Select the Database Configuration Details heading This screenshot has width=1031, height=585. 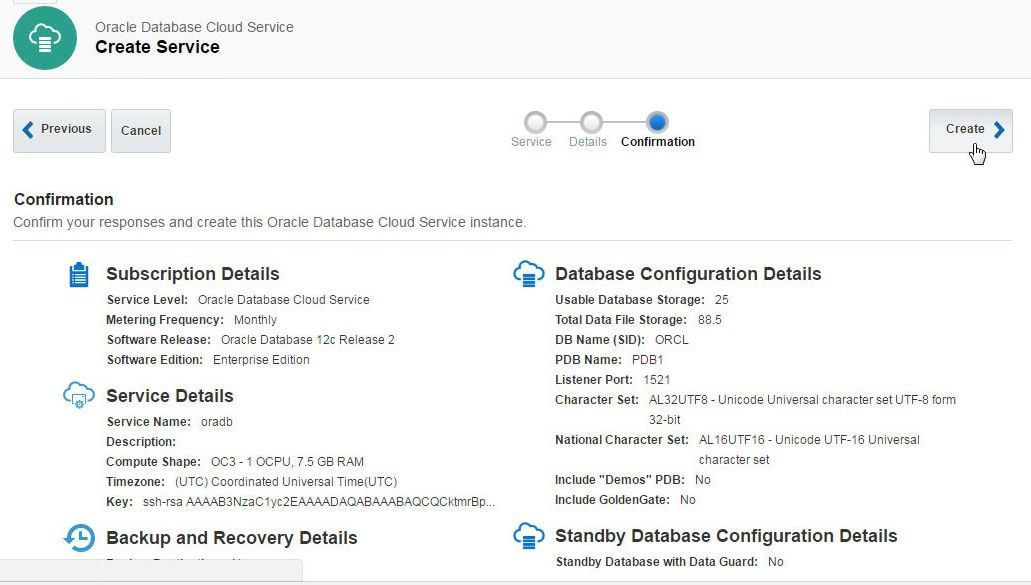click(688, 274)
